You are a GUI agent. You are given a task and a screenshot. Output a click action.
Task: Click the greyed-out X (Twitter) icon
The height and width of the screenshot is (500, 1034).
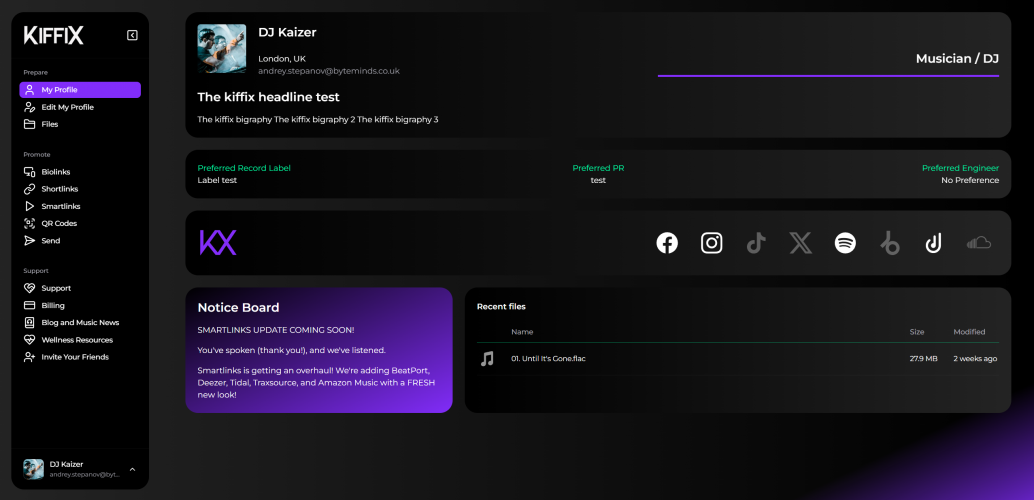pyautogui.click(x=801, y=243)
